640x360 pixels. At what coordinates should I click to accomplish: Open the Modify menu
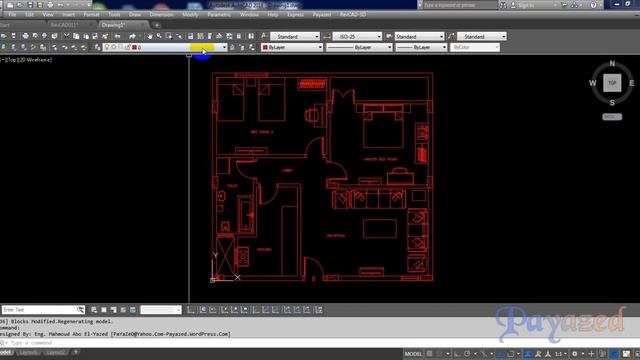pos(190,14)
